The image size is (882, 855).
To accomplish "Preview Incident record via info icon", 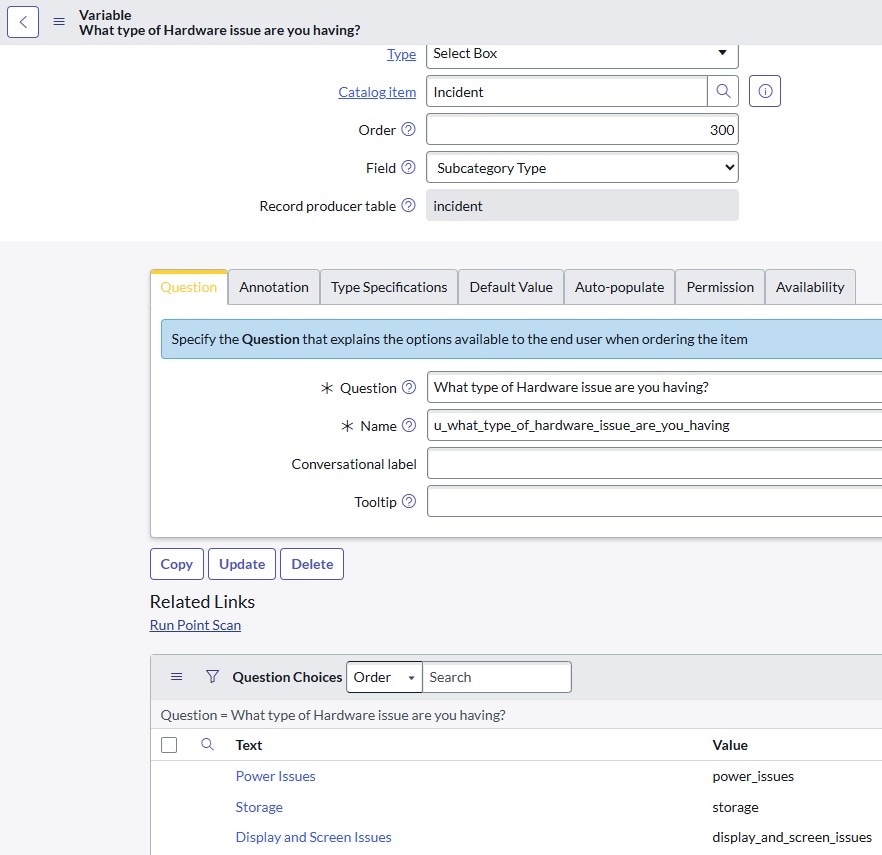I will tap(765, 91).
